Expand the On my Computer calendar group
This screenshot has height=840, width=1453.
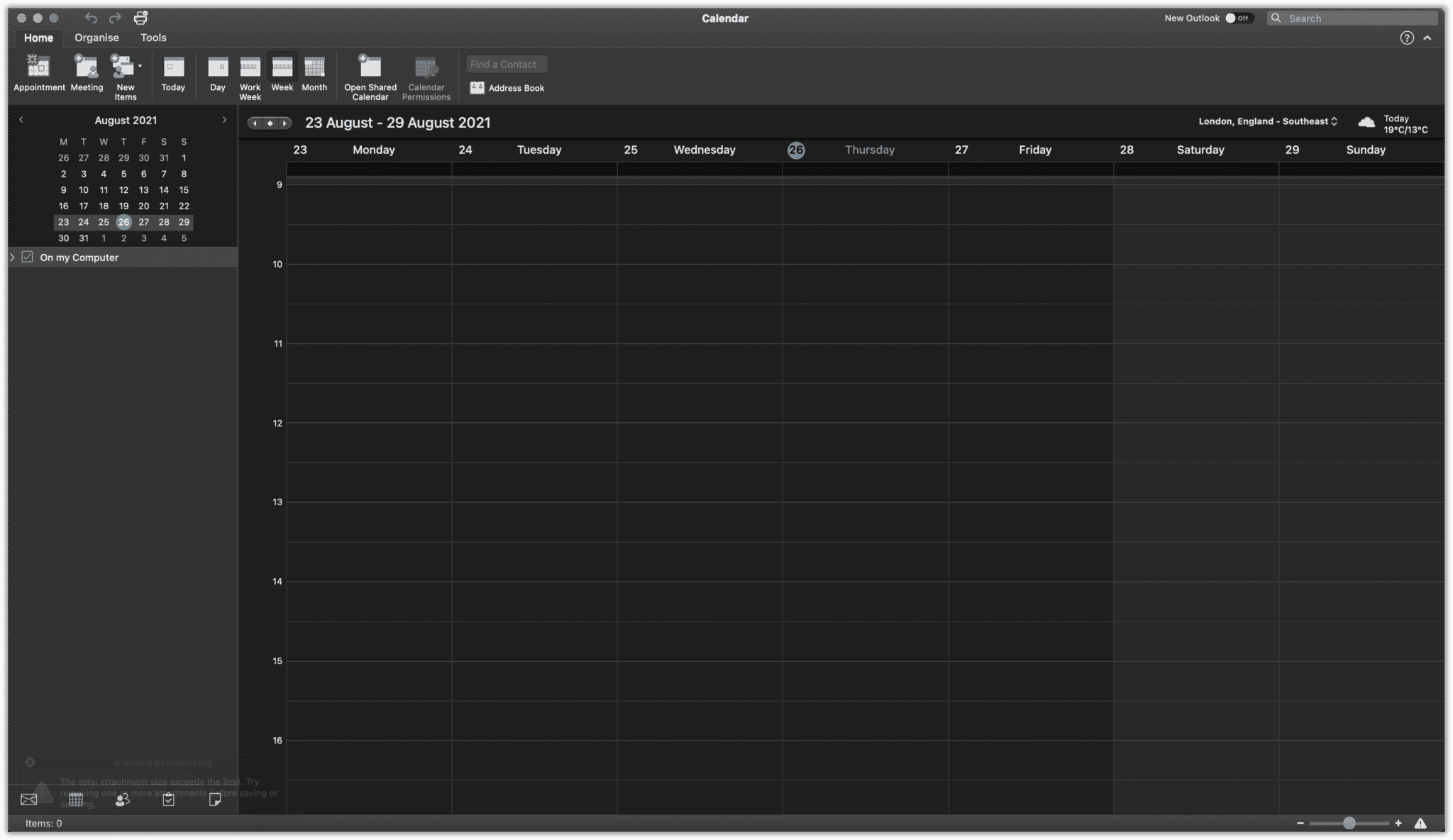(x=11, y=257)
